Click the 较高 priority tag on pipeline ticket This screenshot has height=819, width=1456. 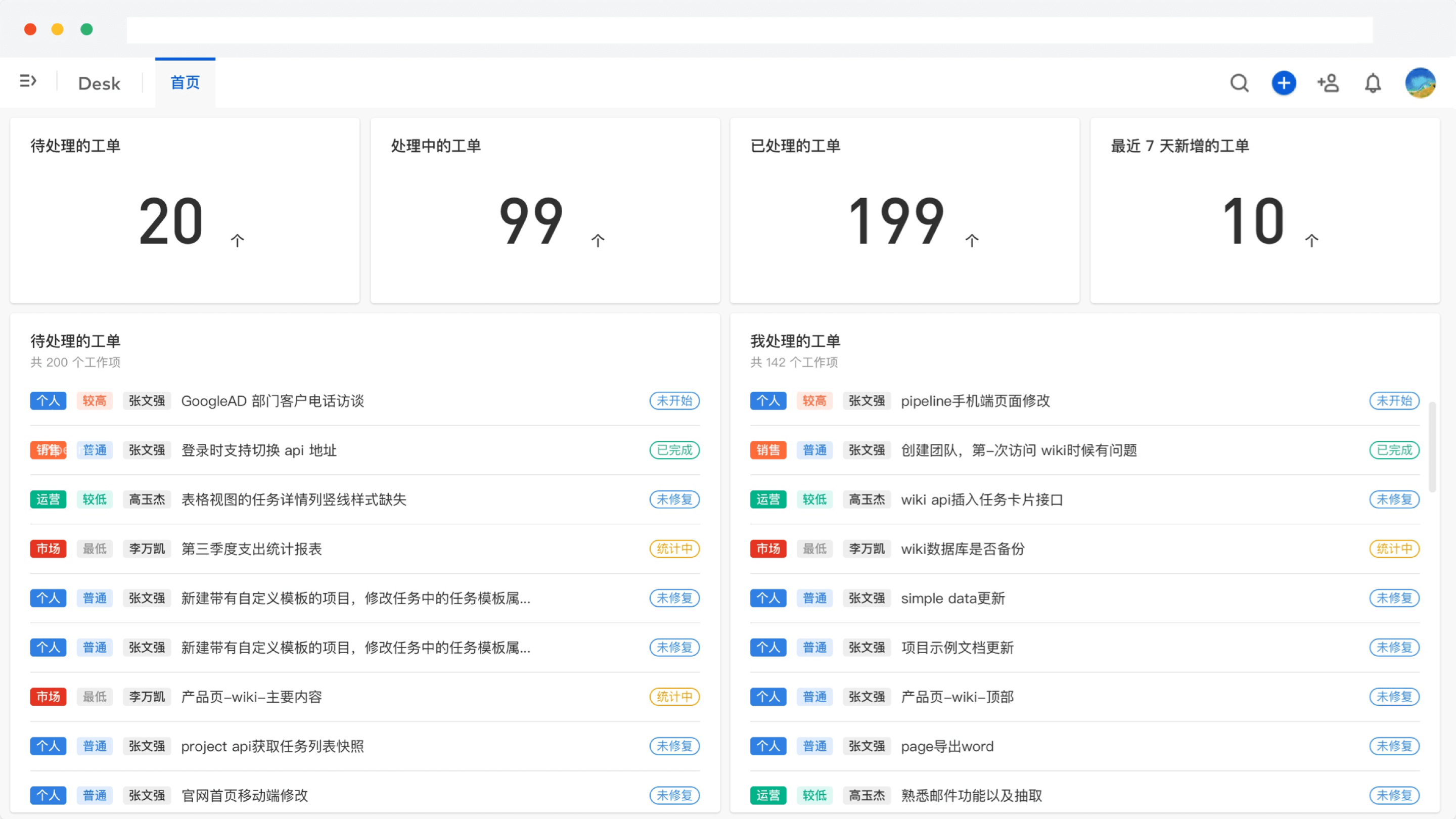pos(814,401)
